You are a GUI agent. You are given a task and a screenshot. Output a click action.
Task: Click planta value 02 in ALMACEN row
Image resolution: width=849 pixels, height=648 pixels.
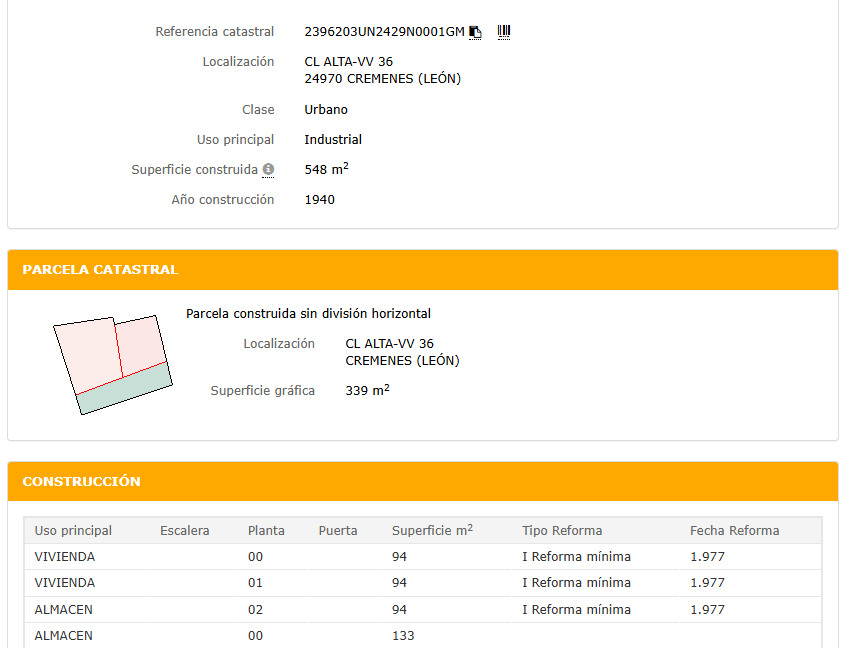pos(255,610)
